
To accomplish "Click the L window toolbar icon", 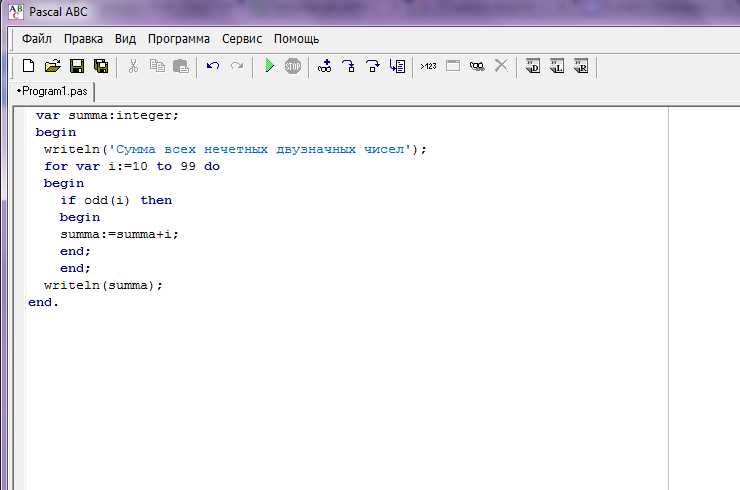I will 557,66.
